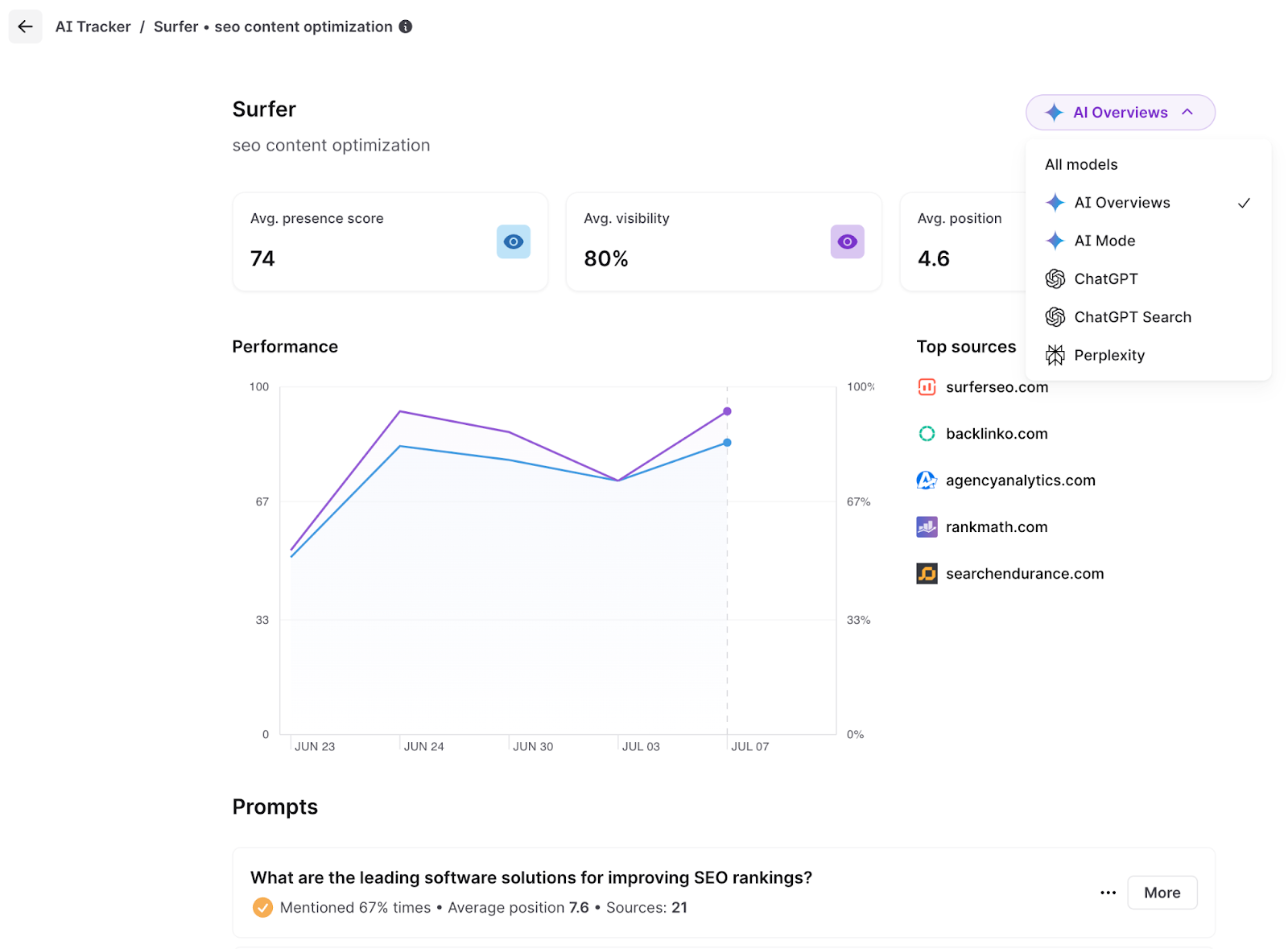Click the checkmark next to AI Overviews

pyautogui.click(x=1244, y=203)
